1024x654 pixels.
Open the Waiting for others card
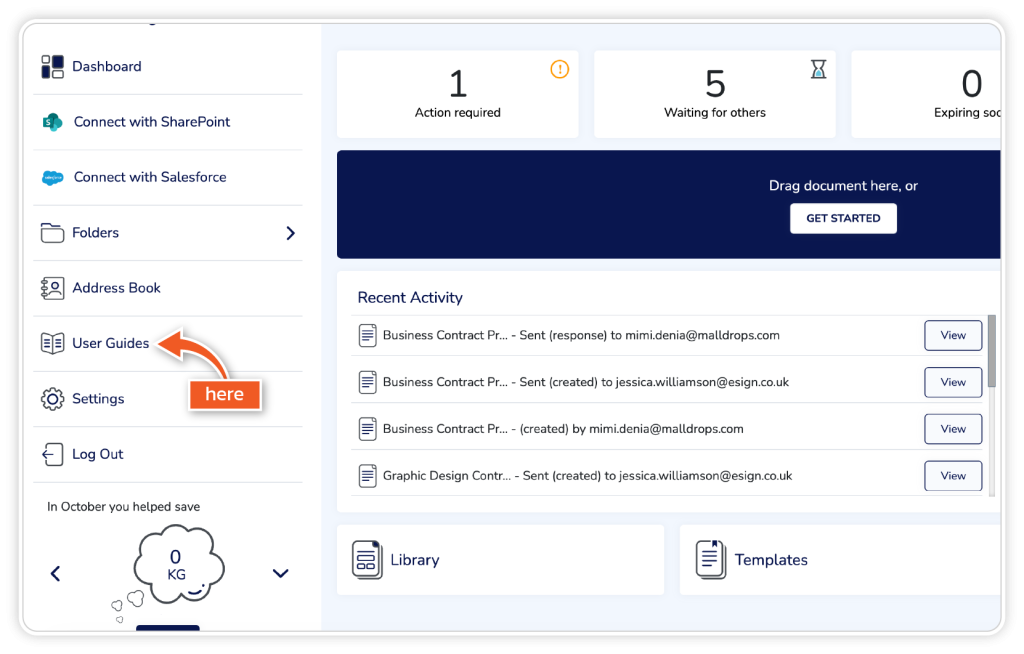(x=714, y=95)
